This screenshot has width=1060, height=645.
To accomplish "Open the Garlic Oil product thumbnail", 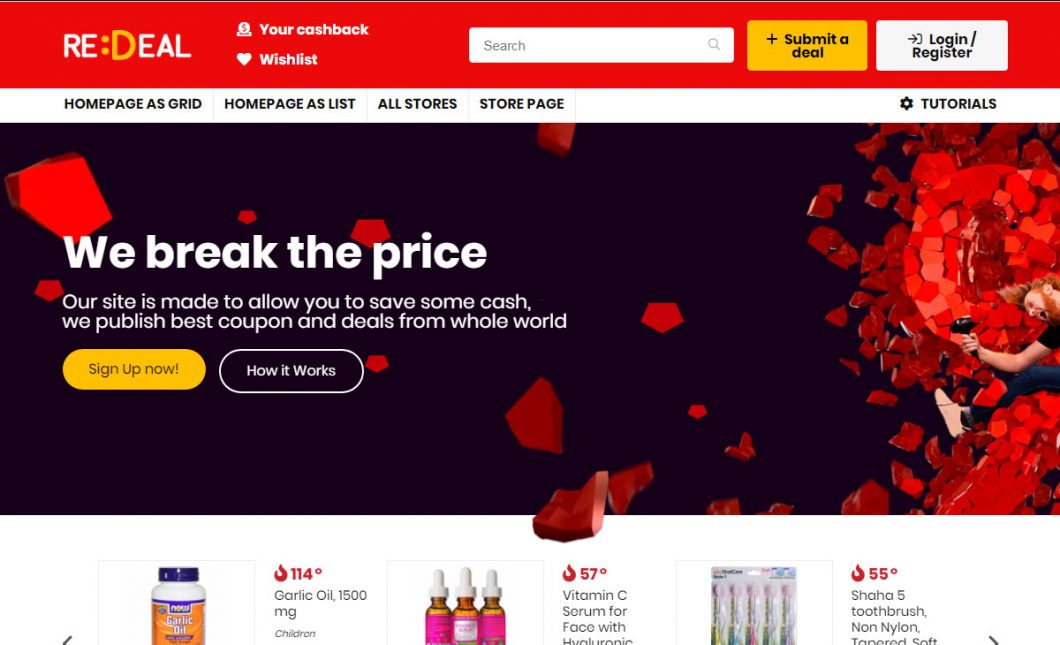I will click(176, 603).
